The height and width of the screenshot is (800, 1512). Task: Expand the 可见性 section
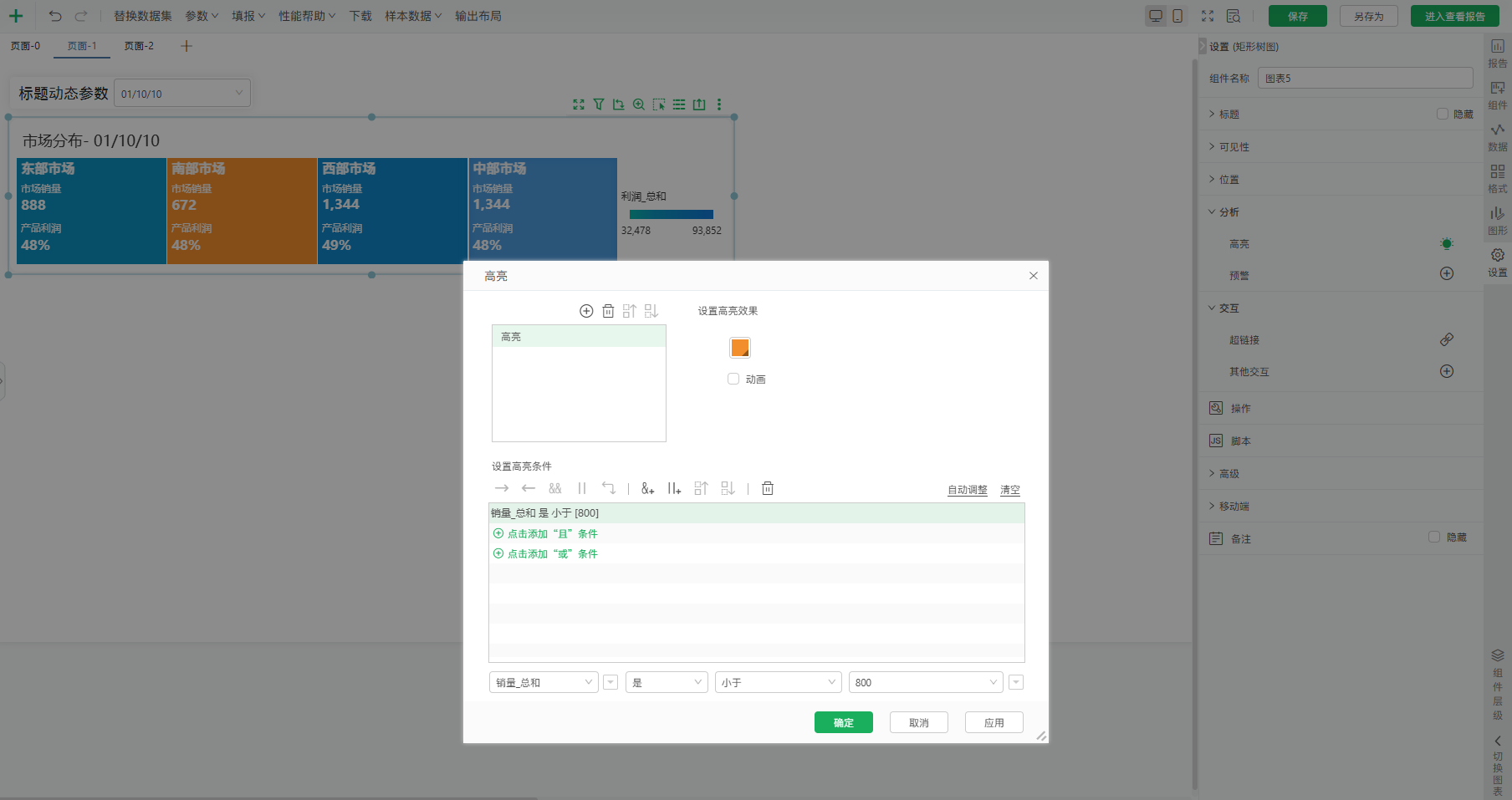1234,147
